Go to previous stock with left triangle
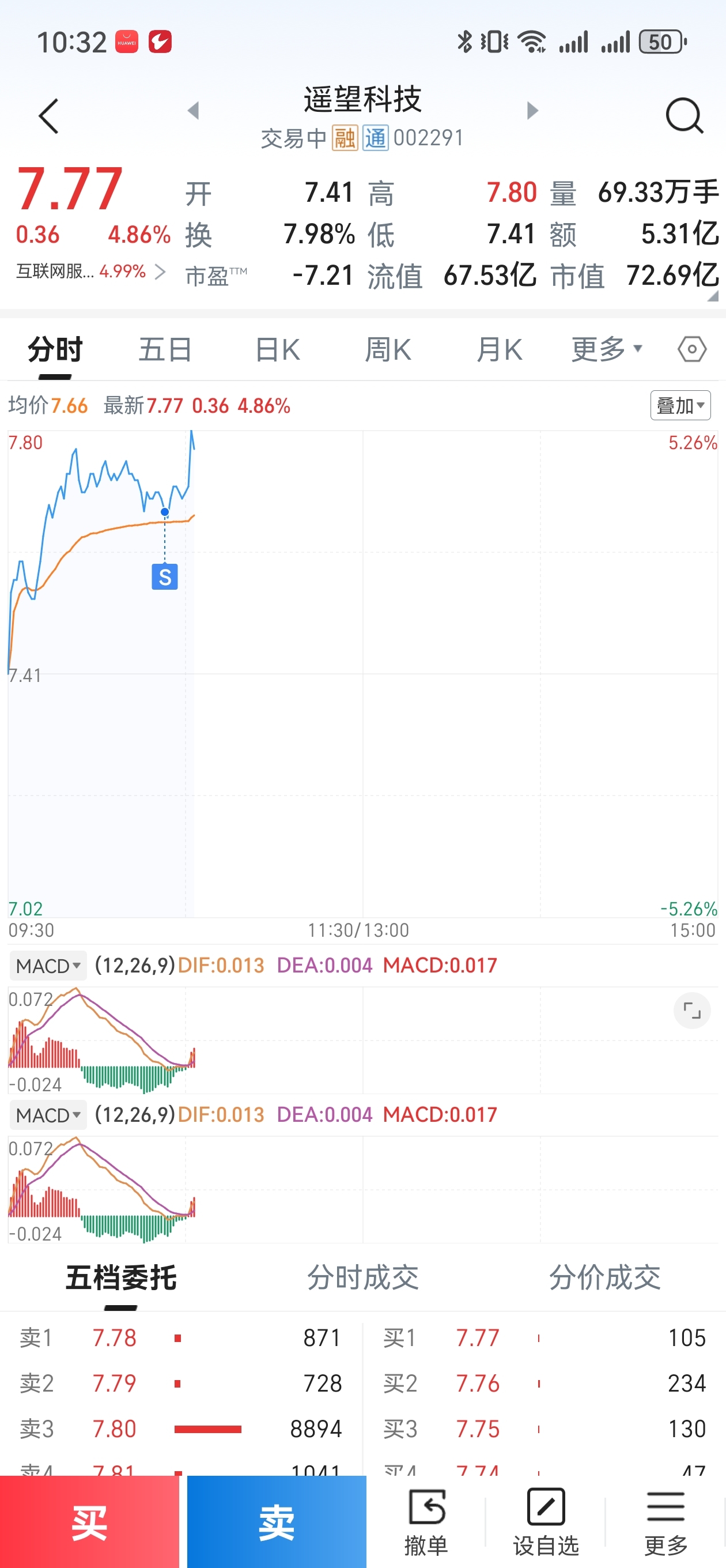Viewport: 726px width, 1568px height. pos(194,111)
